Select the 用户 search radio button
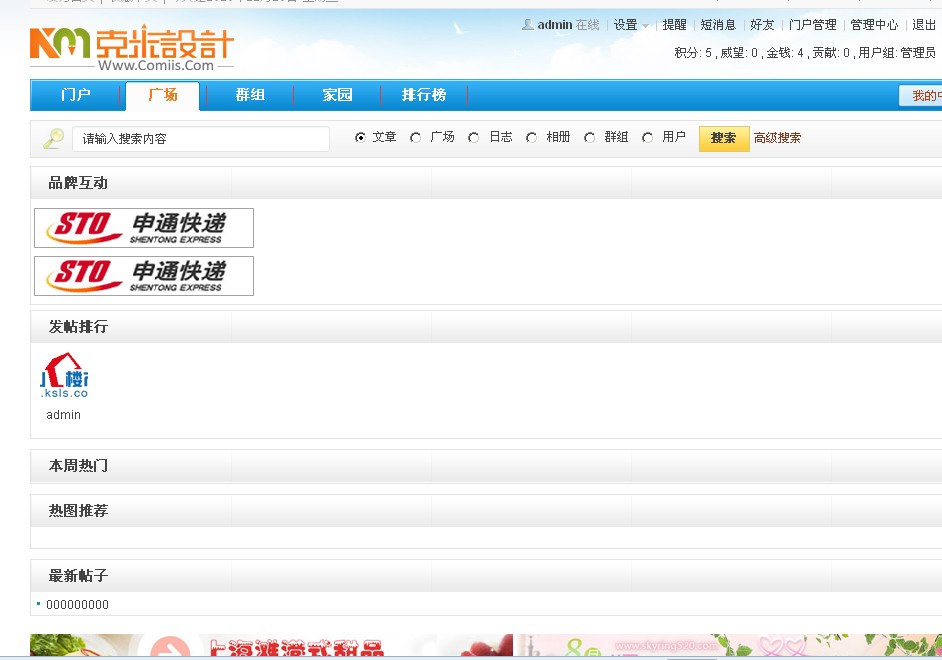The image size is (942, 660). tap(647, 138)
